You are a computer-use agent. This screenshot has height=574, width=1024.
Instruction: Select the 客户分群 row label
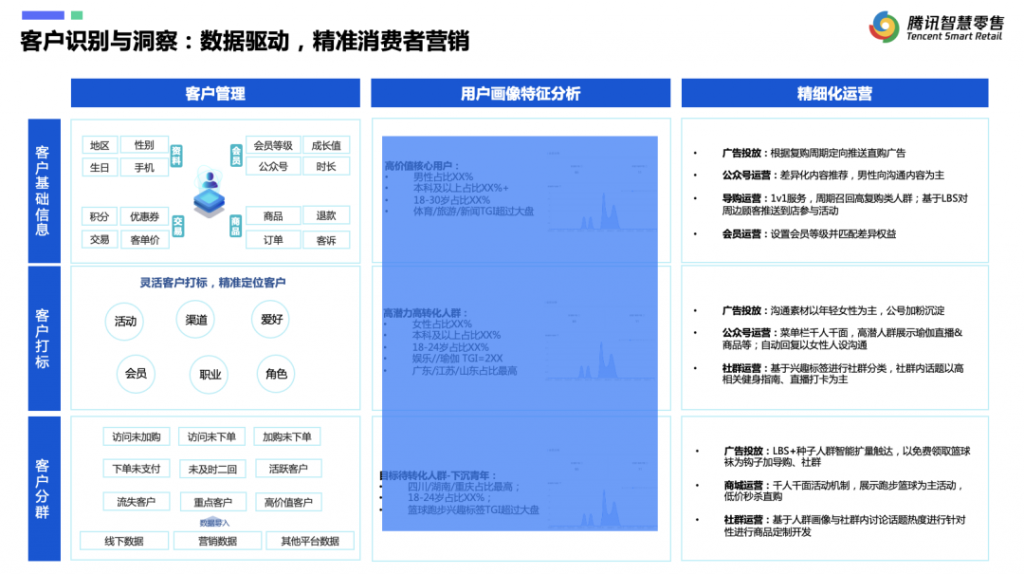click(x=44, y=488)
